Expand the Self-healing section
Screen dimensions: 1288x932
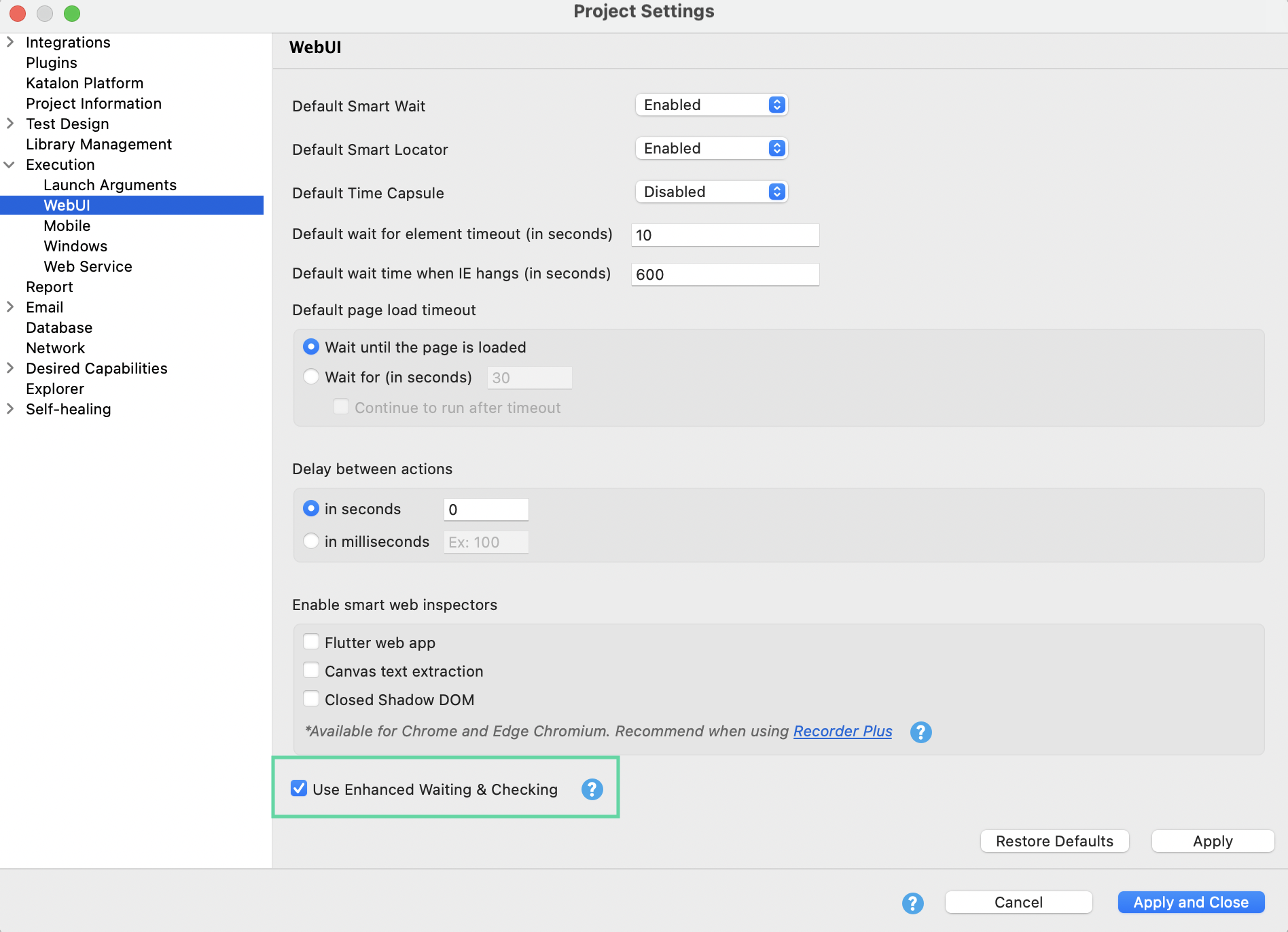click(10, 408)
